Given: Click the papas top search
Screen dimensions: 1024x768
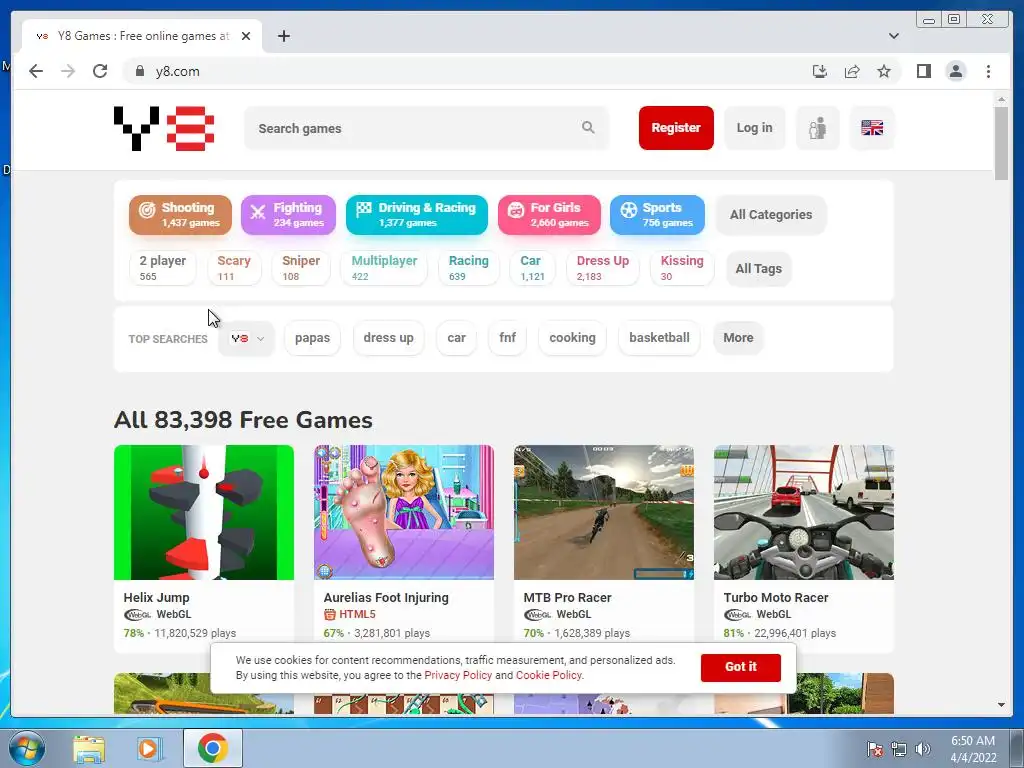Looking at the screenshot, I should click(312, 338).
